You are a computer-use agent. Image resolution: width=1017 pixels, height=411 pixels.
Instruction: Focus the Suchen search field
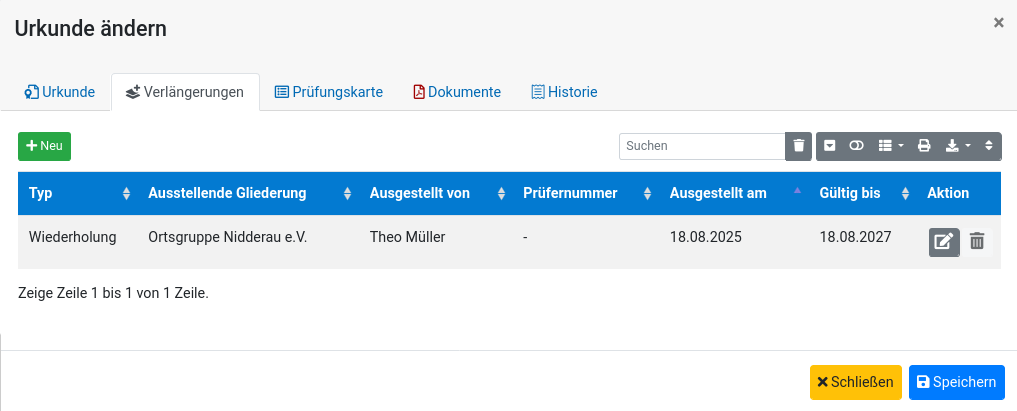702,146
